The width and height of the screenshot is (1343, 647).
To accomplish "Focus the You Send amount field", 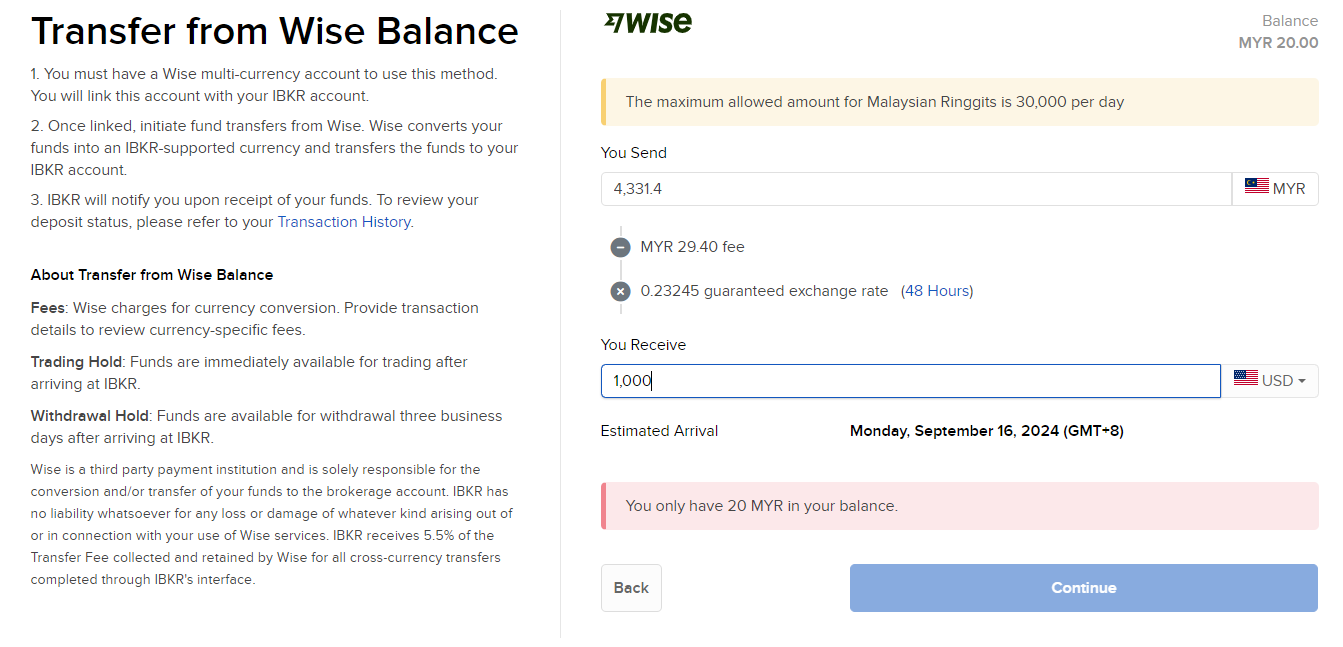I will 915,189.
